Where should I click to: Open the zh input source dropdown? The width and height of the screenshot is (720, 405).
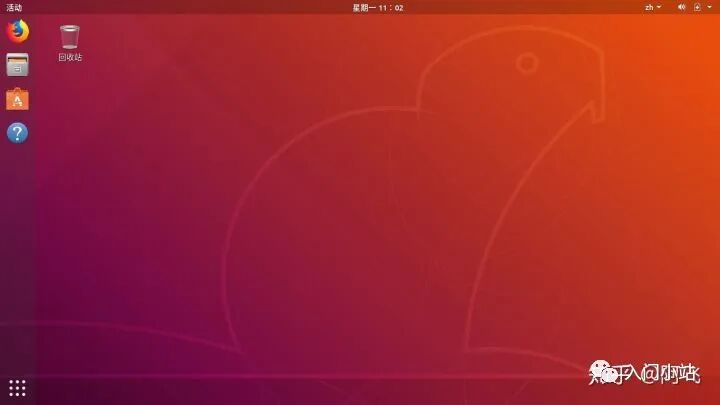pyautogui.click(x=653, y=7)
